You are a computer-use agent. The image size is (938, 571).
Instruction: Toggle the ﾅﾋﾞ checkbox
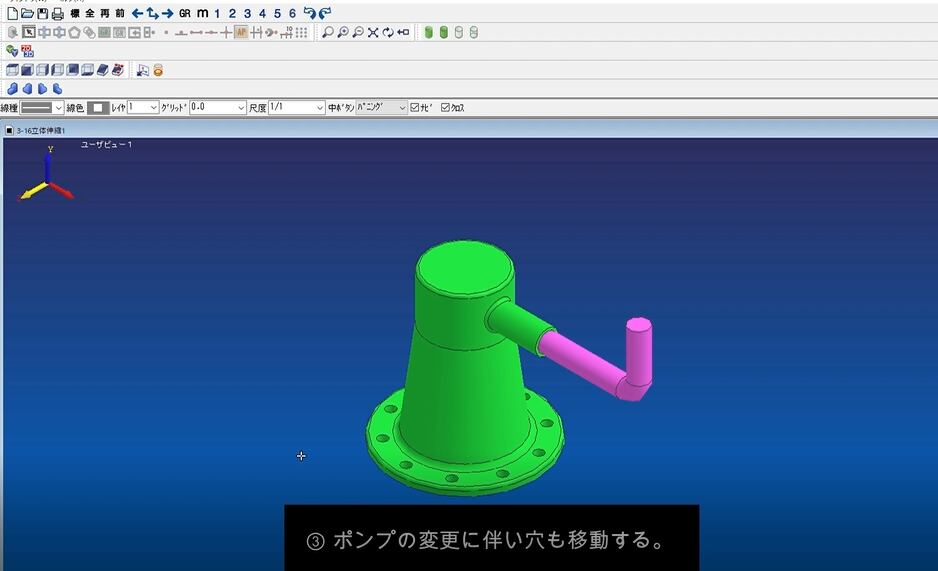[415, 107]
